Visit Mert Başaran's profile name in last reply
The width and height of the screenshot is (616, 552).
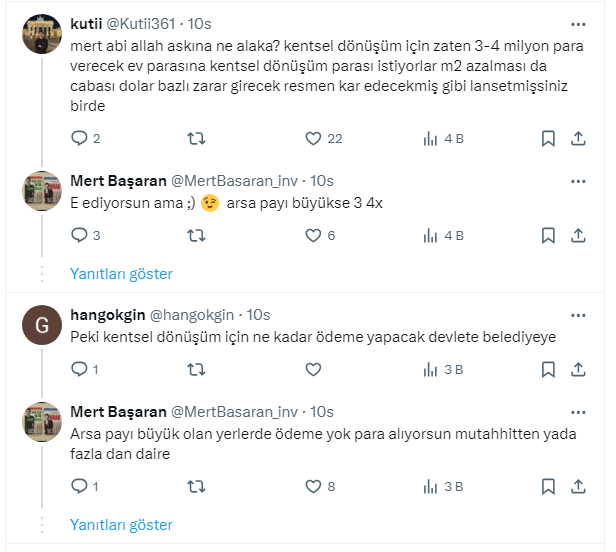118,411
